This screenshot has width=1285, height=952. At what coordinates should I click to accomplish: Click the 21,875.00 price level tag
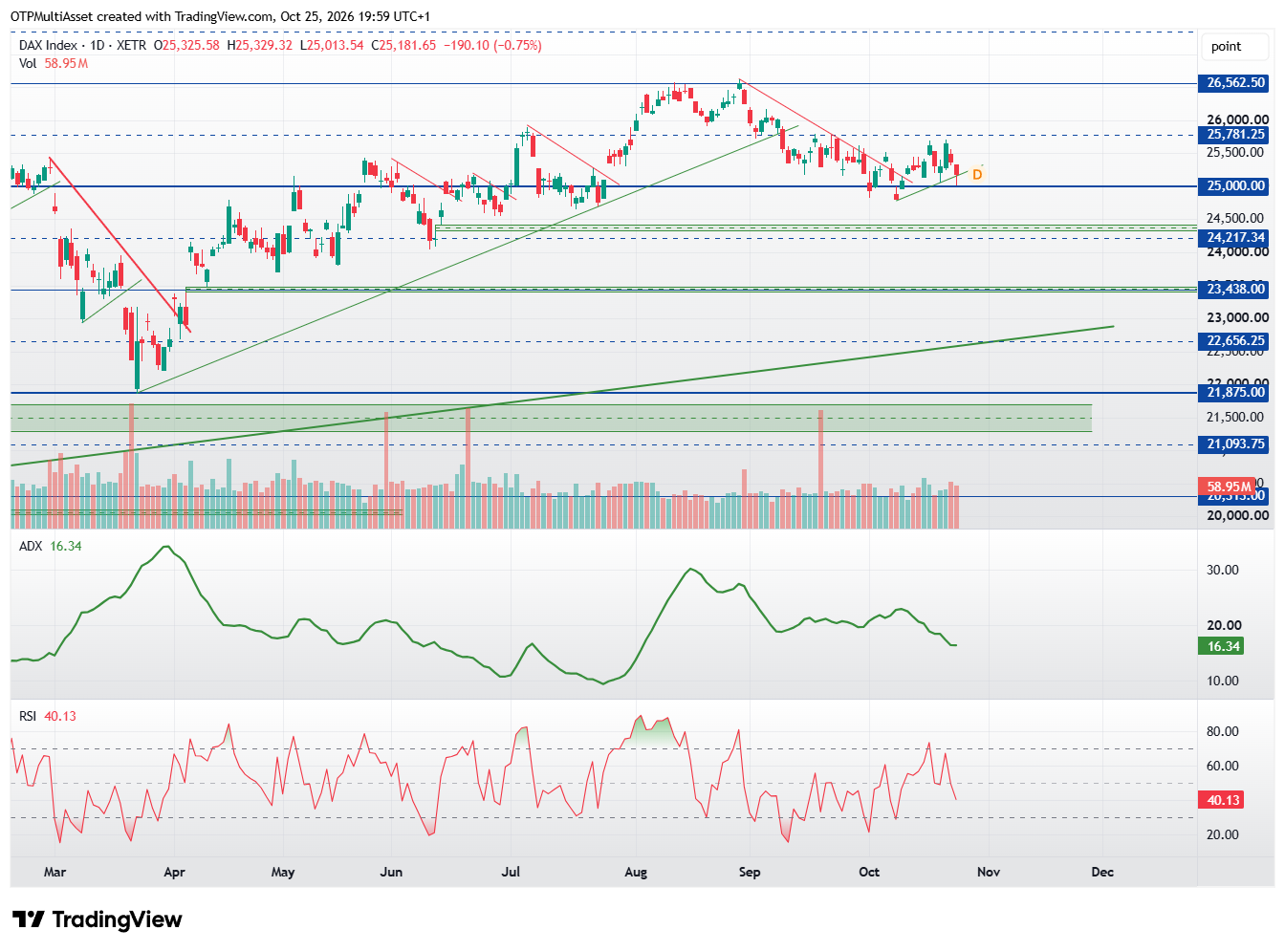[x=1235, y=393]
